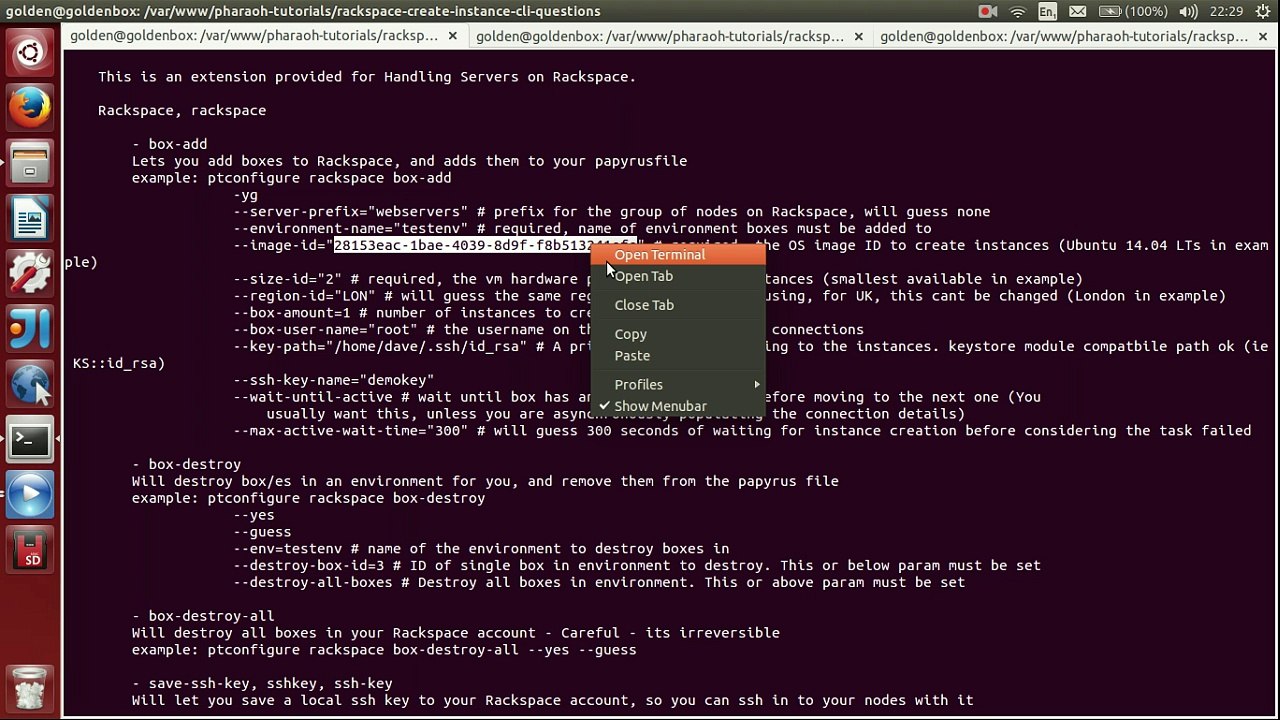Screen dimensions: 1280x720
Task: Select the Terminal icon in the launcher
Action: 30,440
